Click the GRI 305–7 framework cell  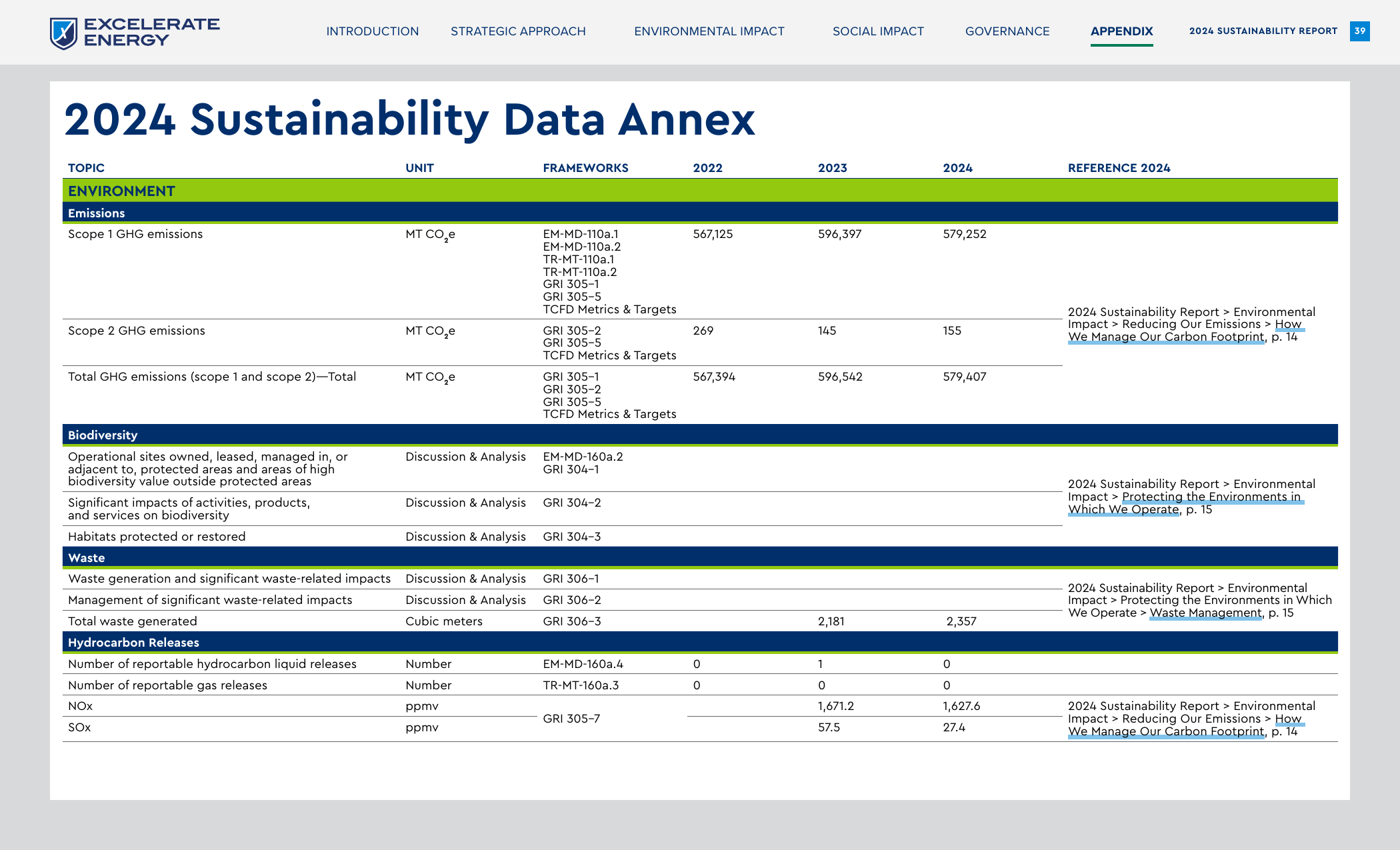[x=571, y=719]
